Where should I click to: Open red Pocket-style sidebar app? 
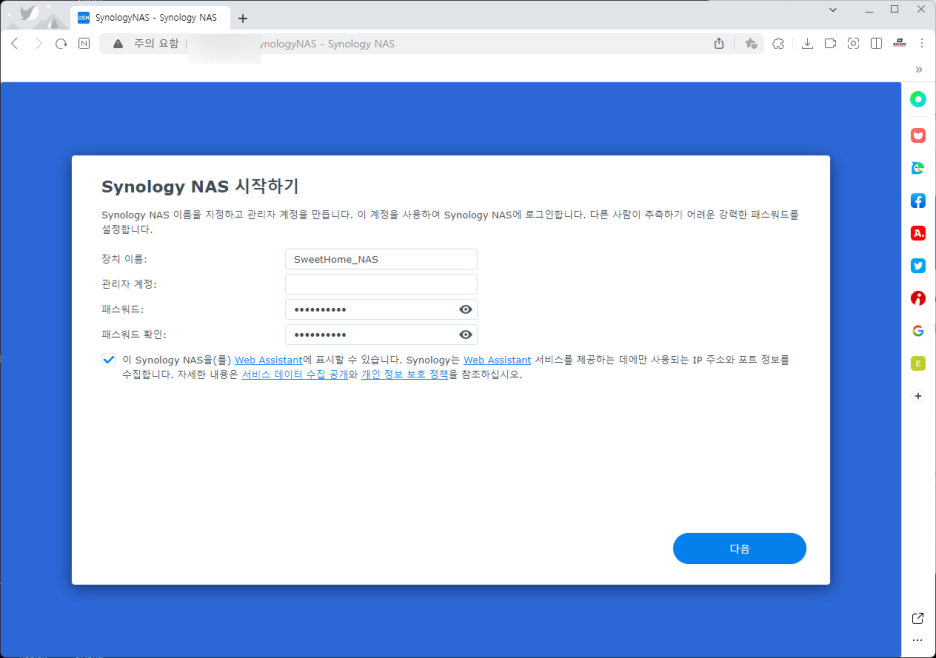pyautogui.click(x=918, y=136)
